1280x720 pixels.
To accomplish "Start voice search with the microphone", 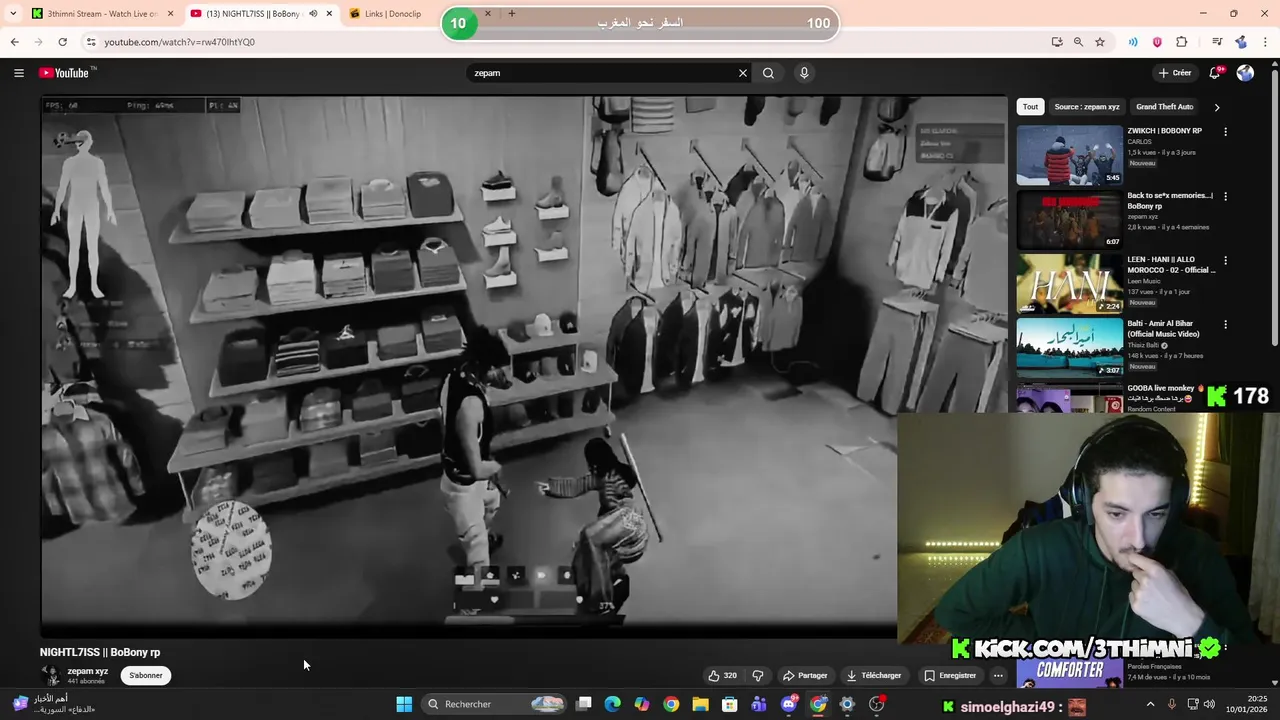I will tap(804, 73).
